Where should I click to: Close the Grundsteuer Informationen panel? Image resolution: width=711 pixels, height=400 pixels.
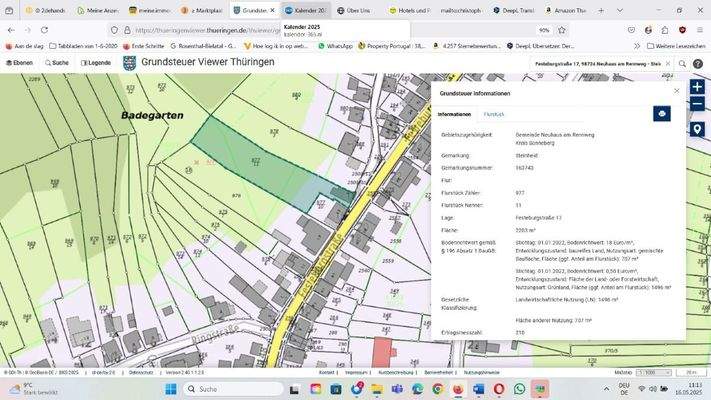[676, 91]
